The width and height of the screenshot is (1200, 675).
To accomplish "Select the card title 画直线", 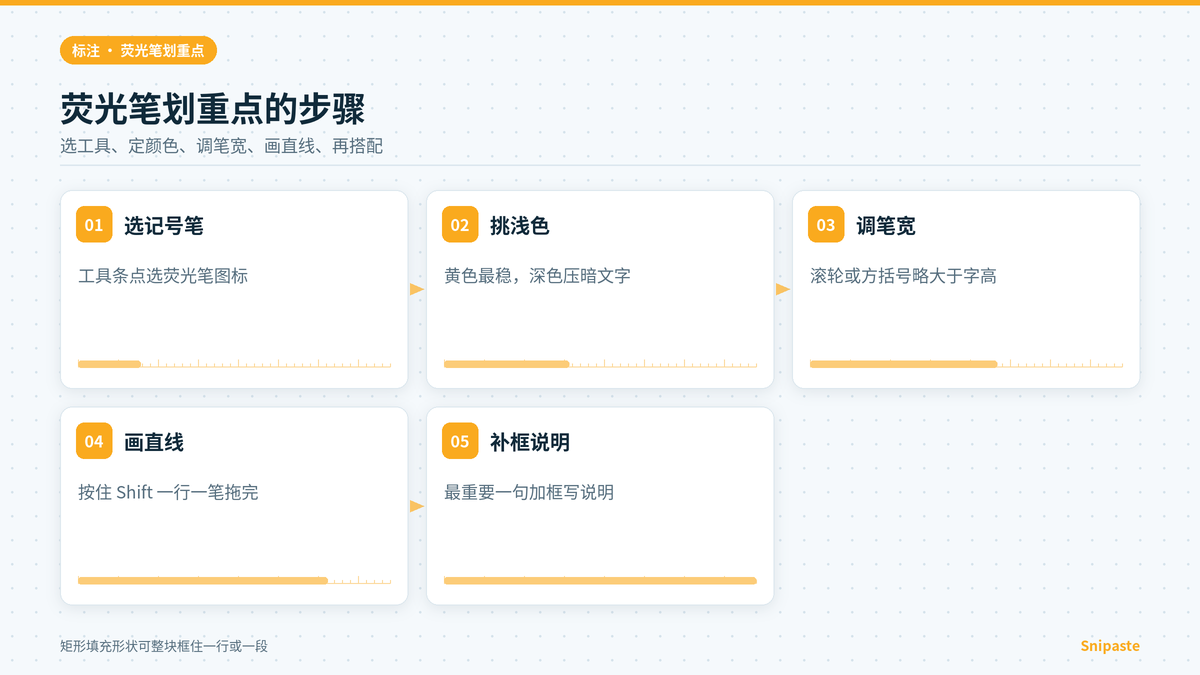I will tap(154, 442).
